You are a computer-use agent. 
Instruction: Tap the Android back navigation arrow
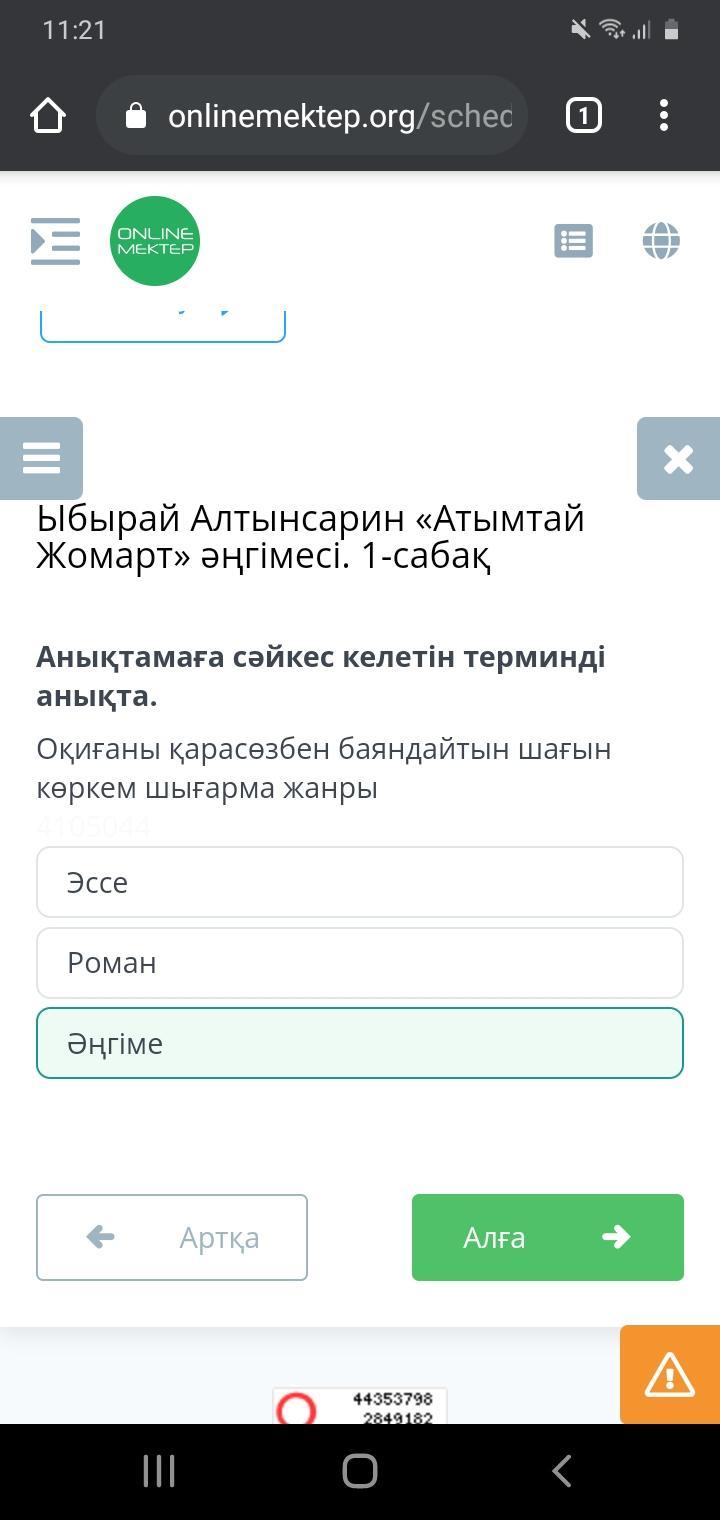[562, 1471]
